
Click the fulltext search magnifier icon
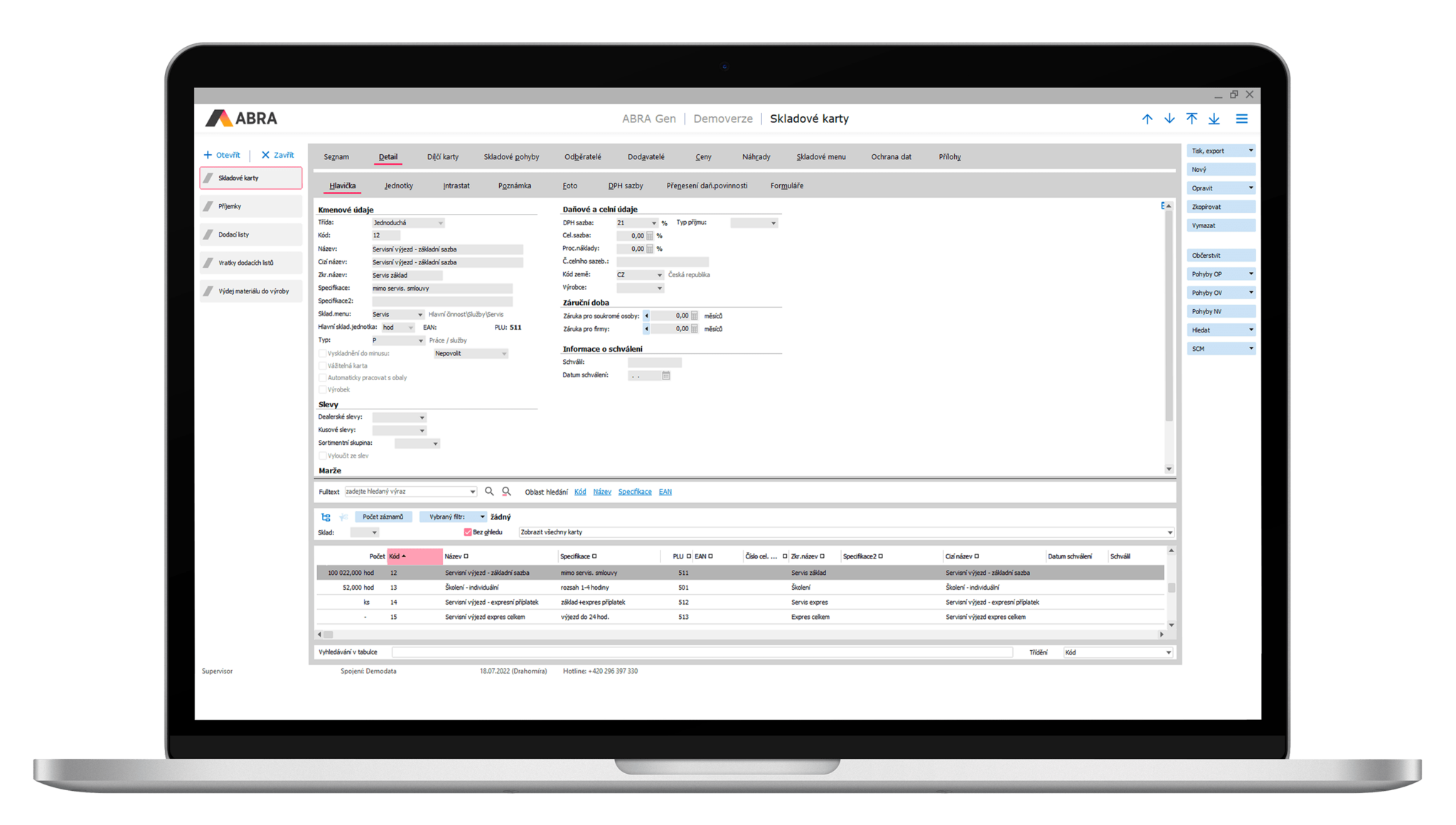pyautogui.click(x=490, y=491)
